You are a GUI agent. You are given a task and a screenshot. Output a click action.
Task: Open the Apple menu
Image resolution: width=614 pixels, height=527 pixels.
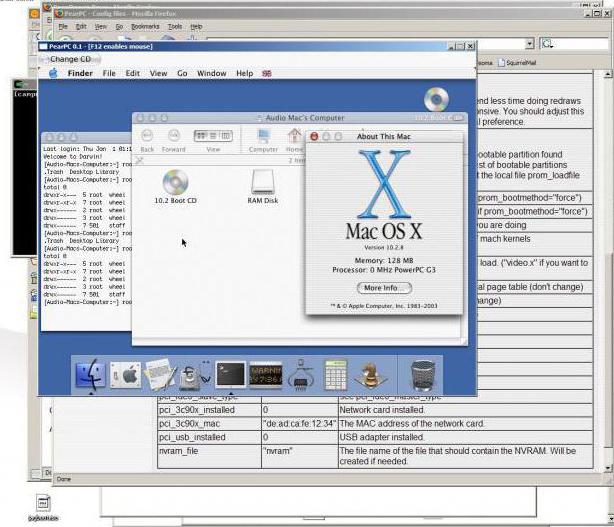(53, 73)
